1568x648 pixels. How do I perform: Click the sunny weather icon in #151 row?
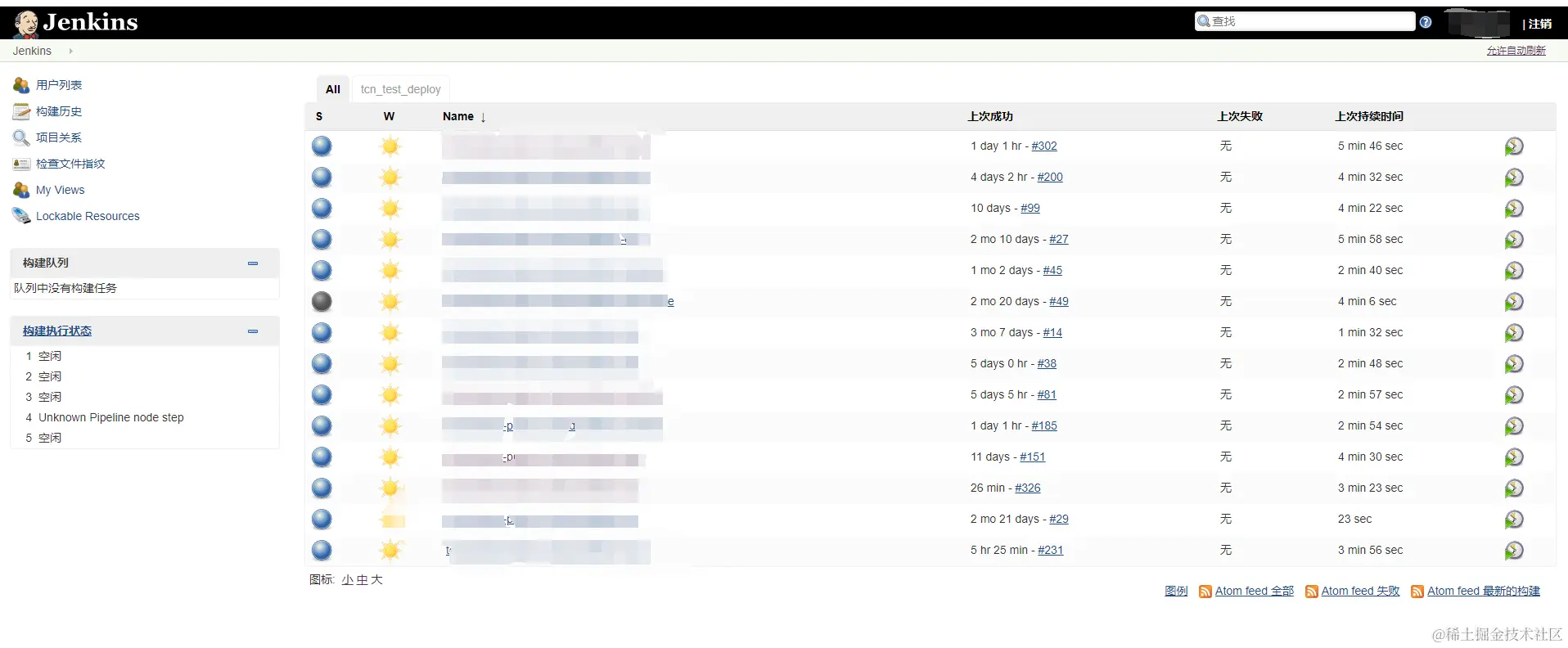(x=390, y=457)
